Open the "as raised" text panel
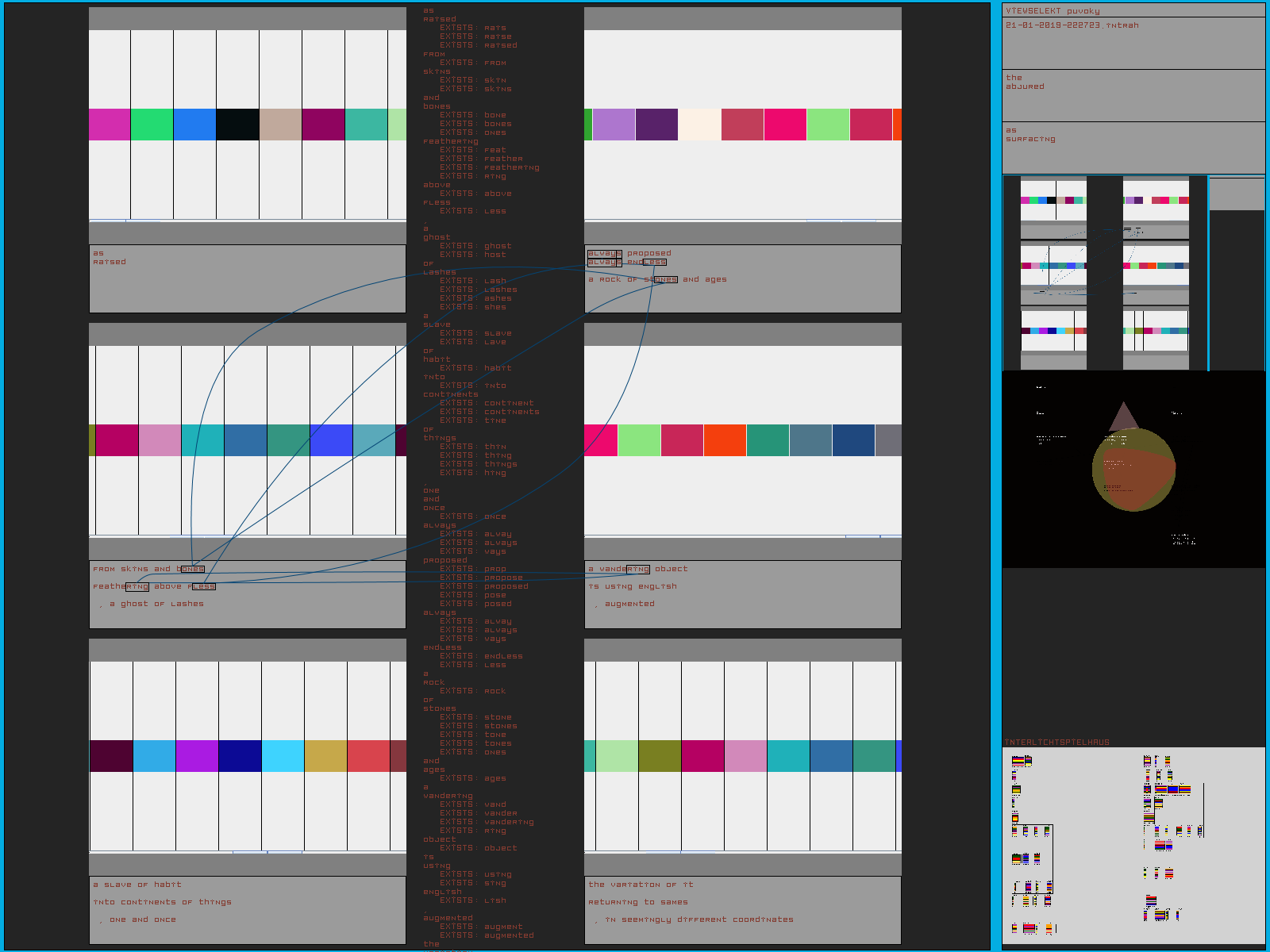This screenshot has width=1270, height=952. [247, 278]
